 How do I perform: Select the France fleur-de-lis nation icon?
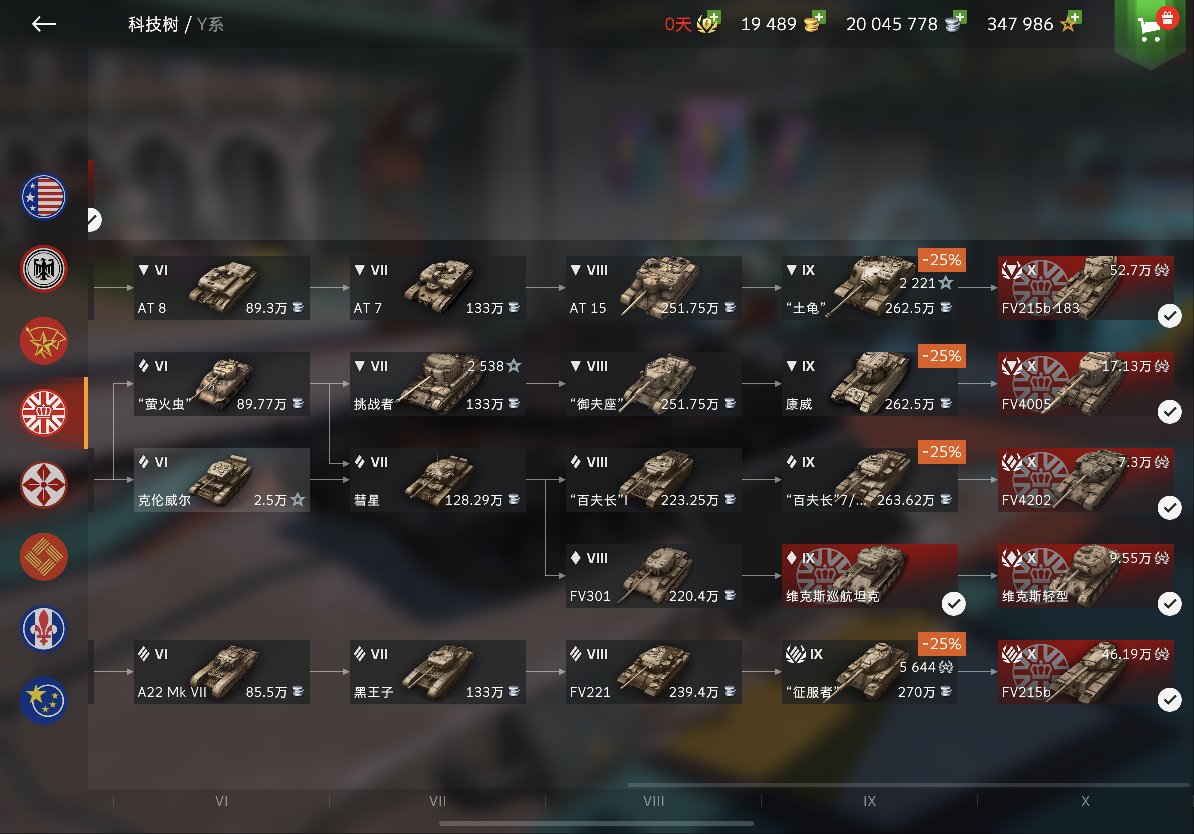43,628
